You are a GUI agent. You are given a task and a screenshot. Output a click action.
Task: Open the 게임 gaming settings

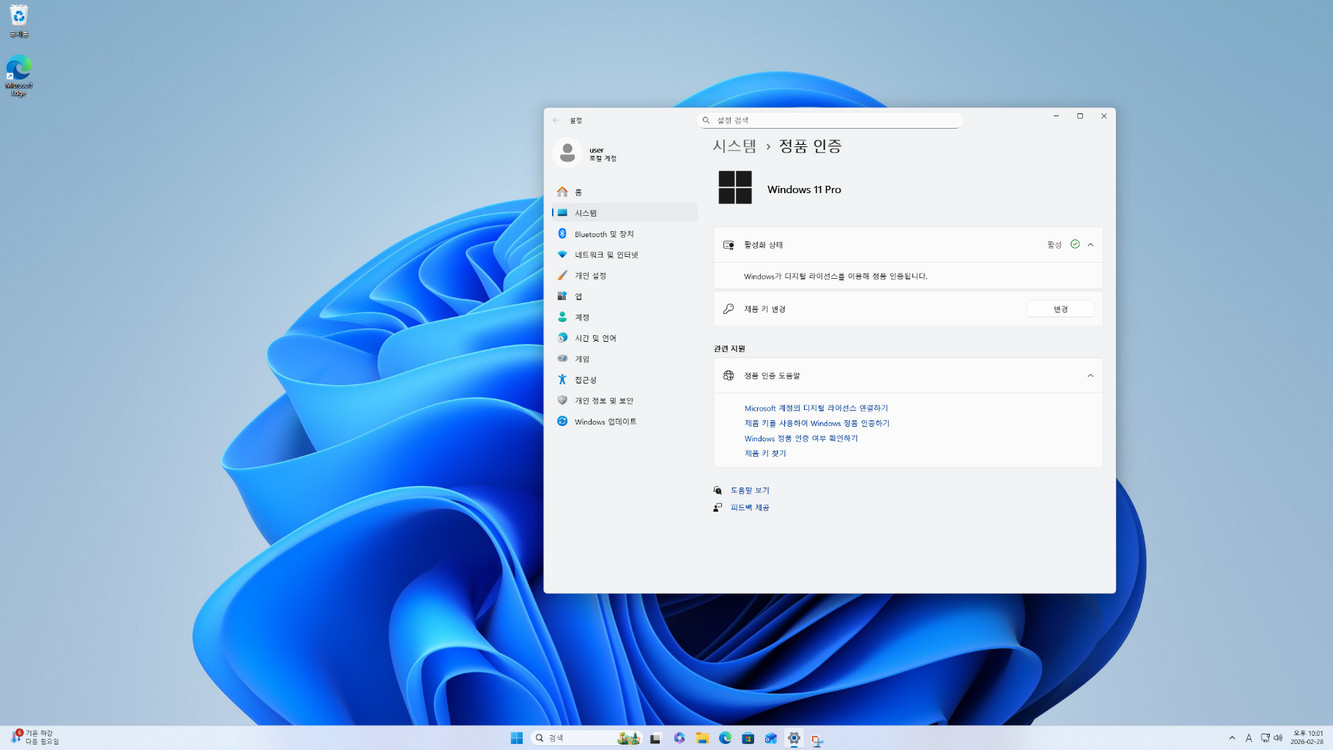pos(582,359)
